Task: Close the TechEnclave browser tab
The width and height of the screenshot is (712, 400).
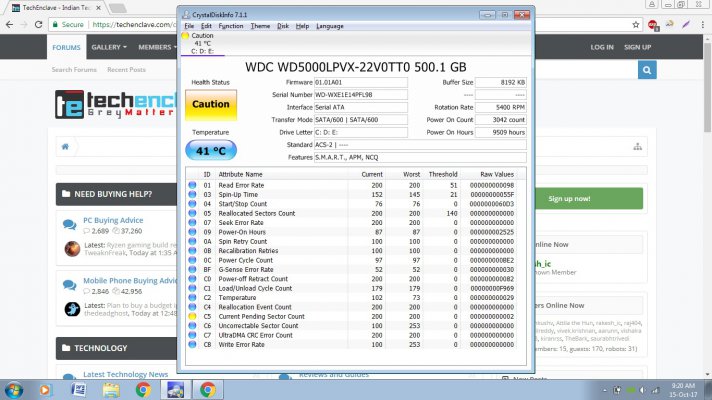Action: coord(98,8)
